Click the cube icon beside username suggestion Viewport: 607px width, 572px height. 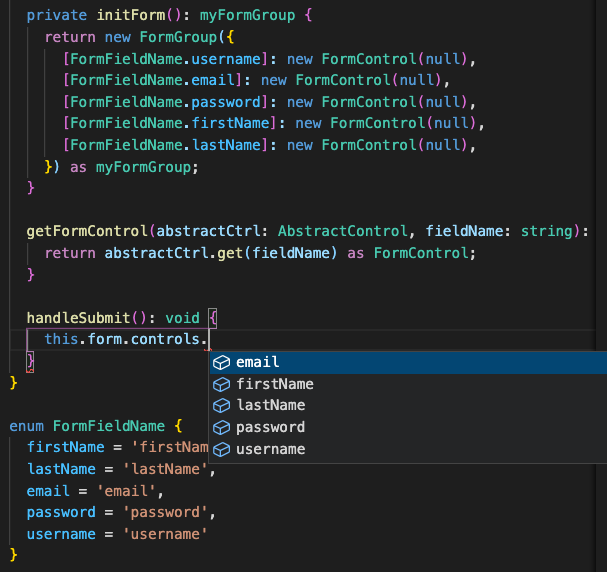coord(221,449)
